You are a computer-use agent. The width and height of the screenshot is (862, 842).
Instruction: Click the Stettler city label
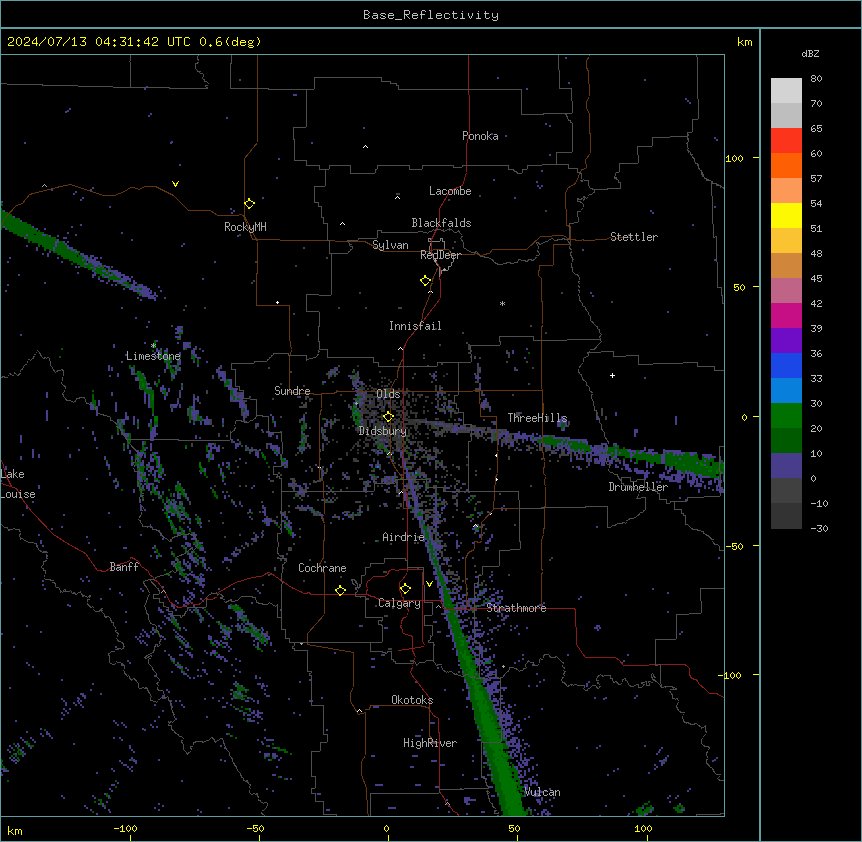click(x=634, y=237)
